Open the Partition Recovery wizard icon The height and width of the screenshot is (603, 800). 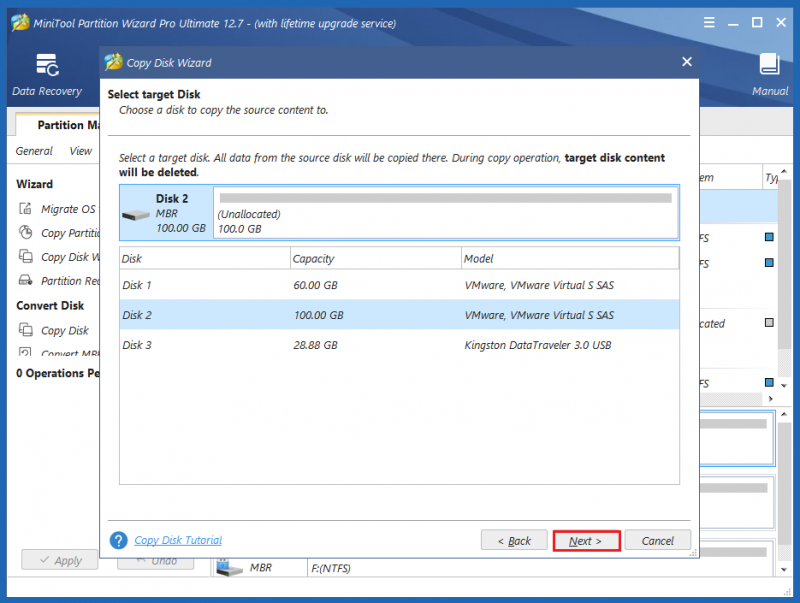(x=26, y=280)
